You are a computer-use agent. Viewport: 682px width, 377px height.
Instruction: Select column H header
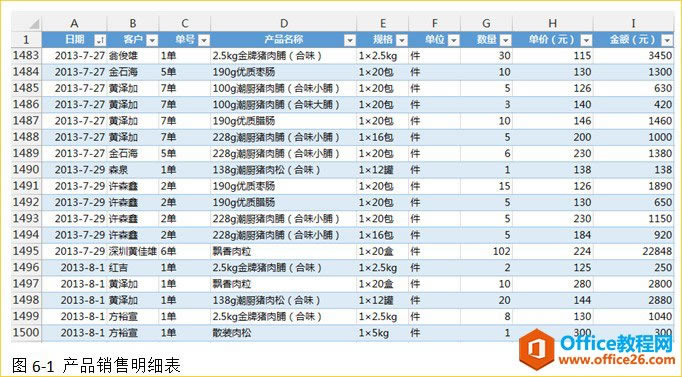tap(552, 23)
